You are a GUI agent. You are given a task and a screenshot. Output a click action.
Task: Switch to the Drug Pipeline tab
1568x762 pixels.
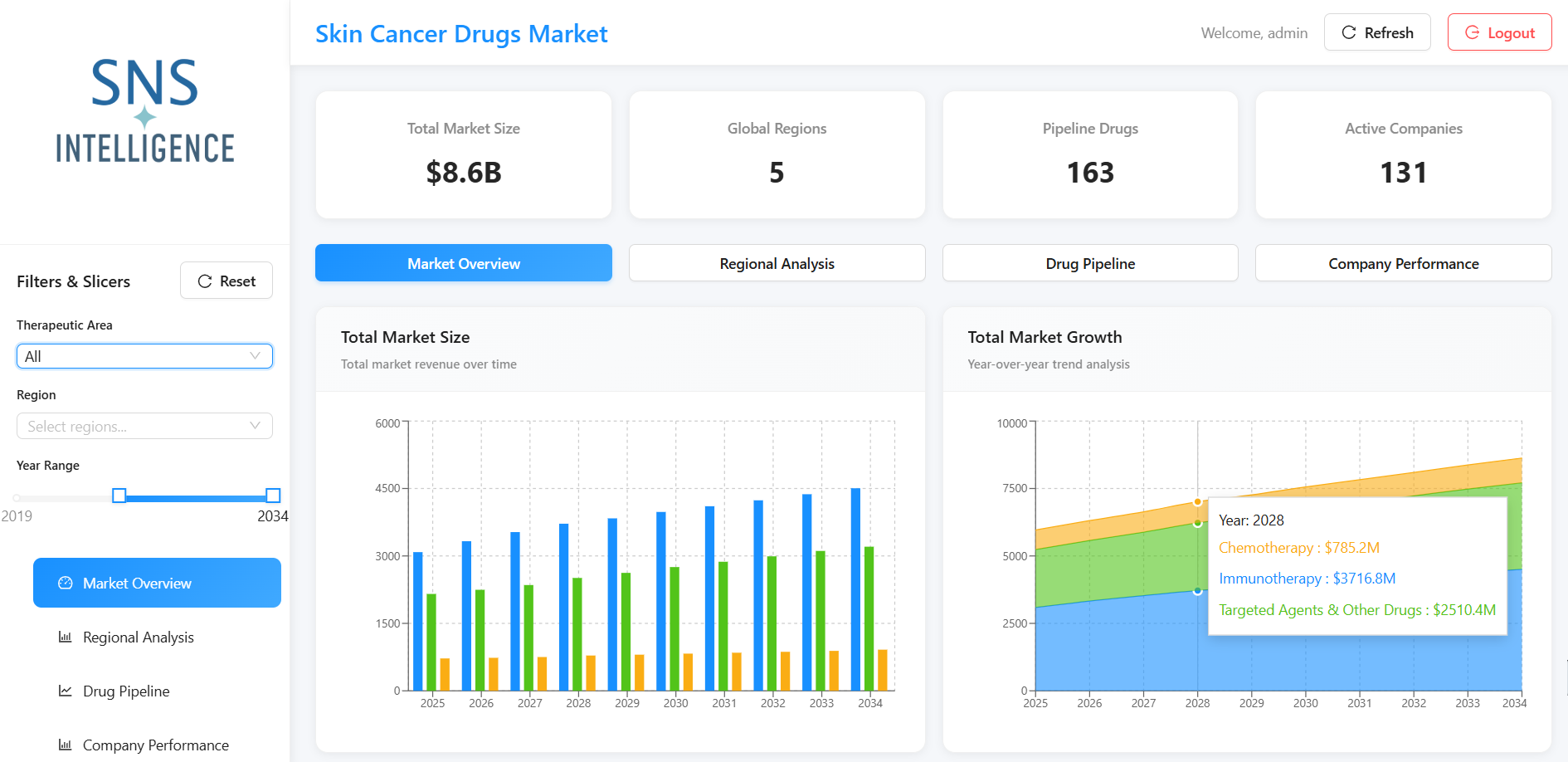1089,263
